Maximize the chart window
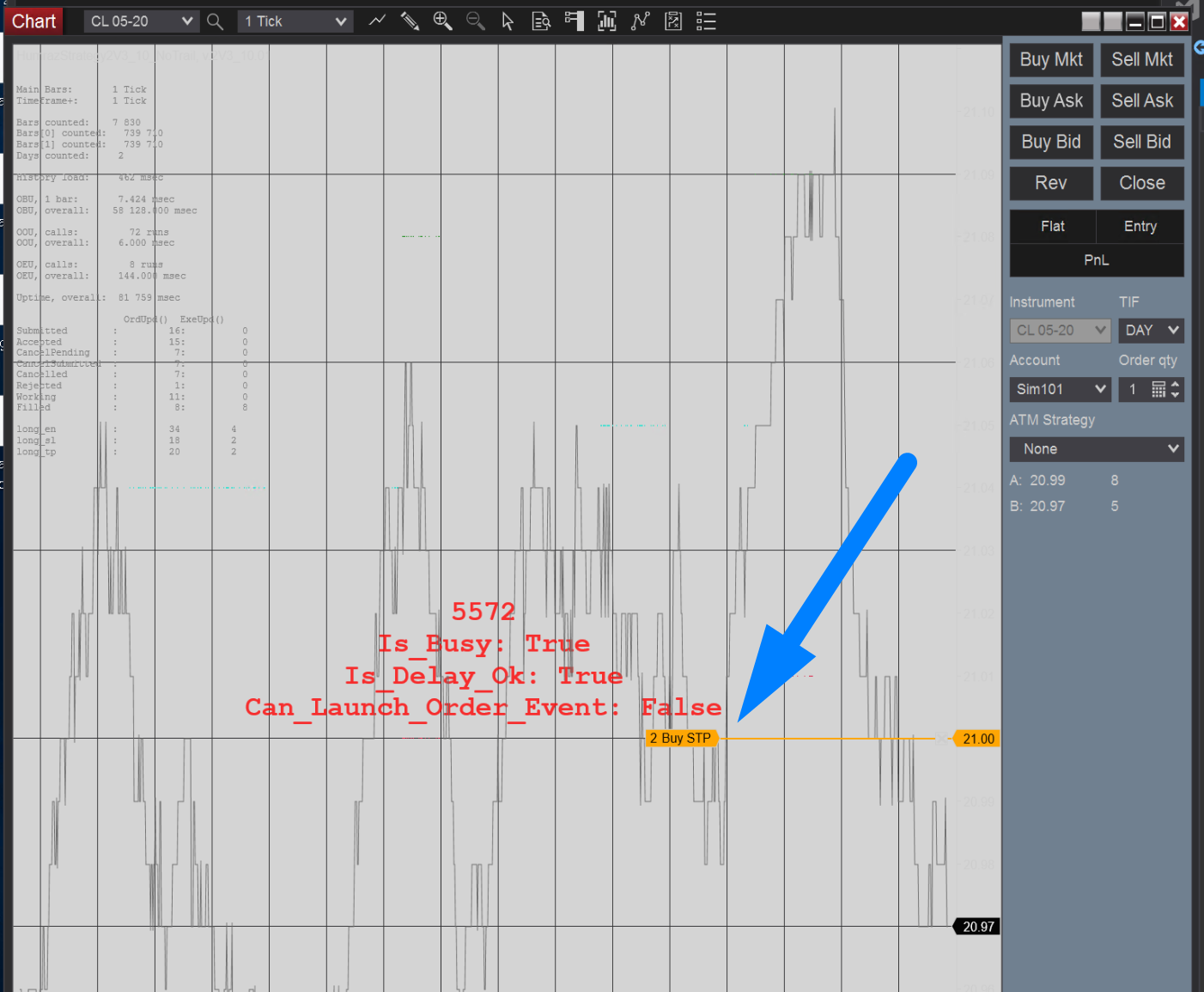This screenshot has width=1204, height=992. tap(1158, 21)
